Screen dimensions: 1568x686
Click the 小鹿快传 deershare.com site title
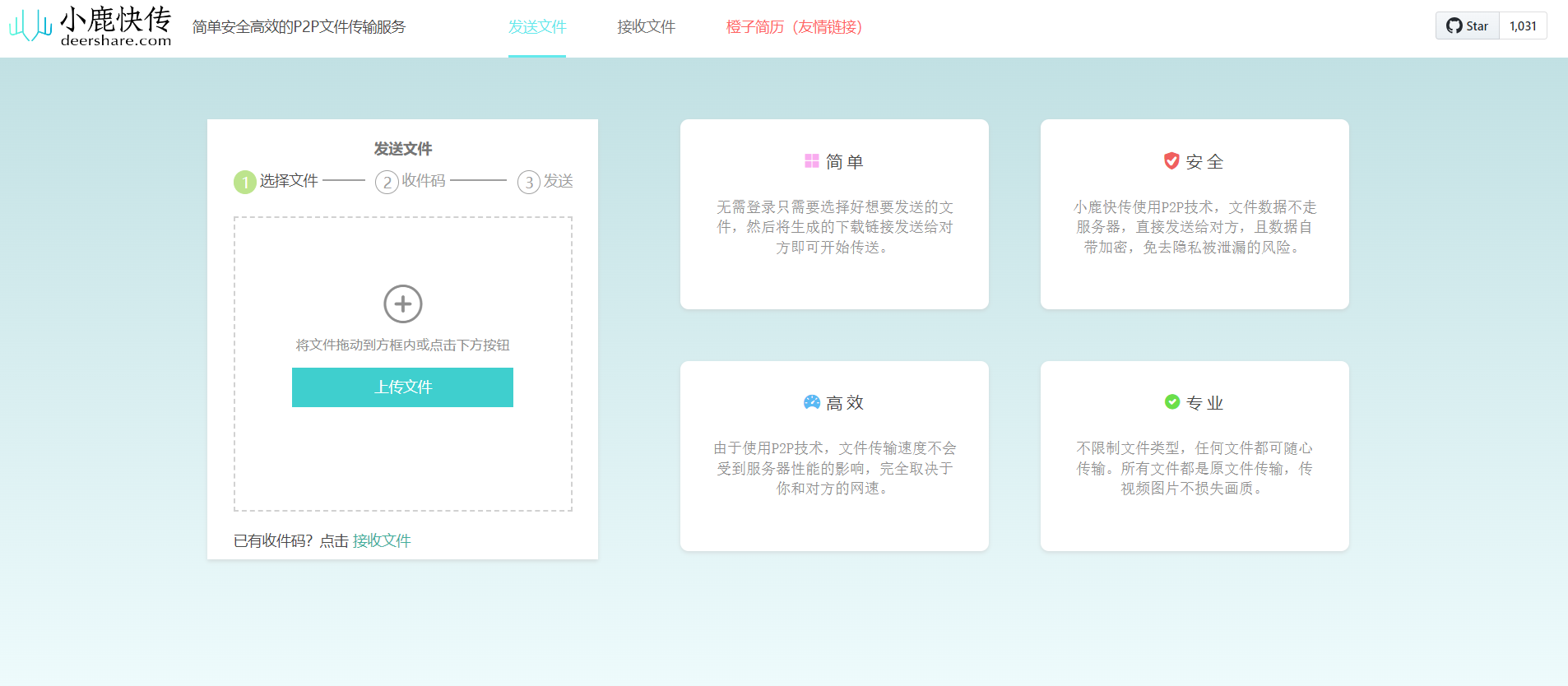(116, 26)
